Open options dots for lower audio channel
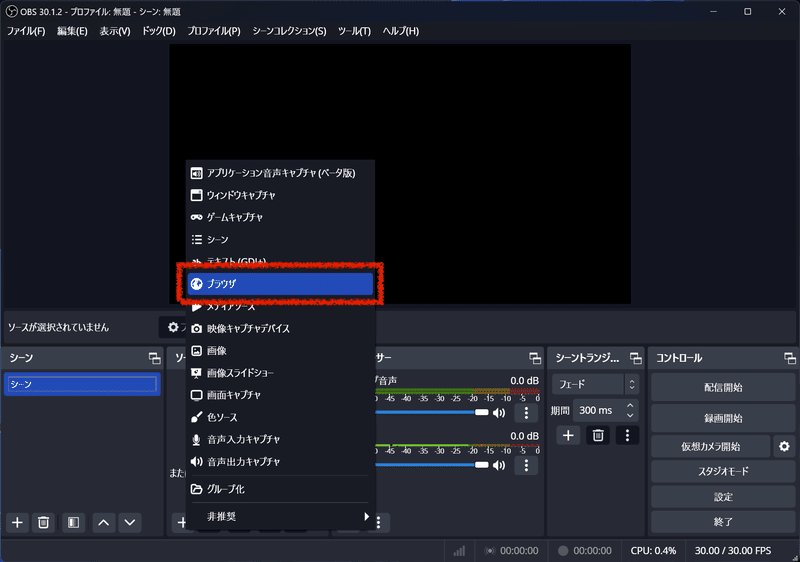 527,465
